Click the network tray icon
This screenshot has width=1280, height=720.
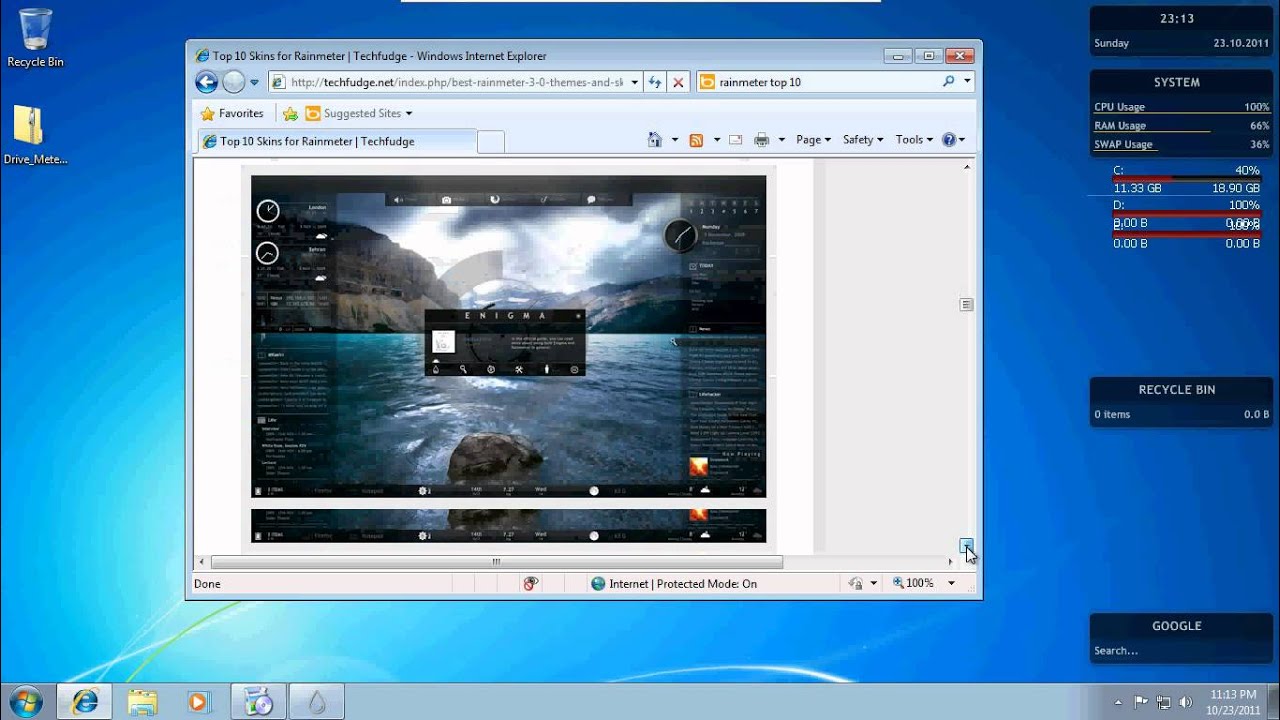pos(1163,702)
